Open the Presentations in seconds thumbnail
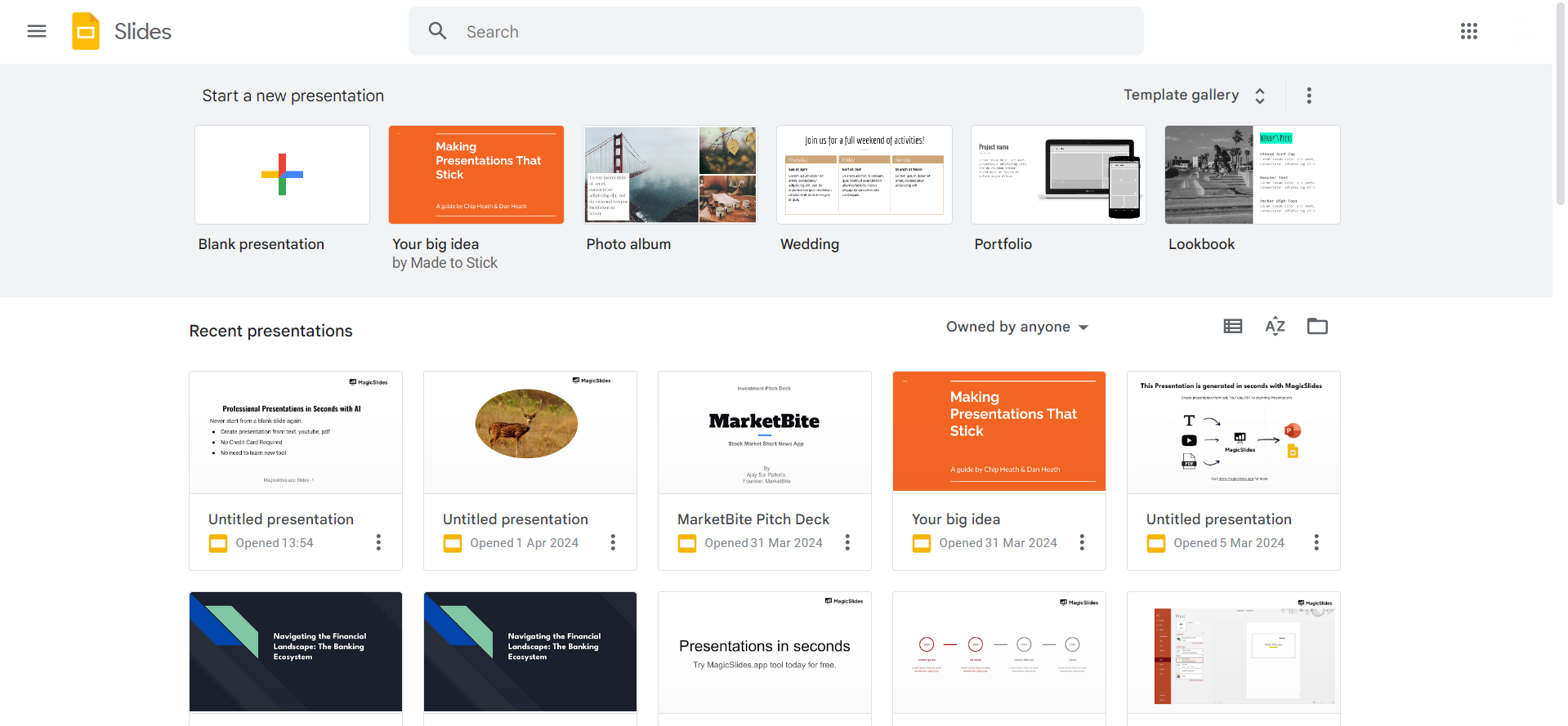1568x726 pixels. click(765, 653)
